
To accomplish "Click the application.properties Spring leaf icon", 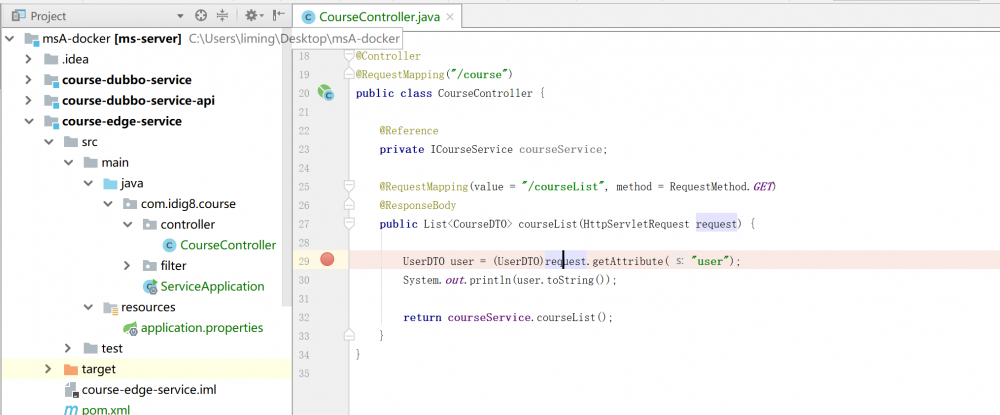I will [131, 328].
